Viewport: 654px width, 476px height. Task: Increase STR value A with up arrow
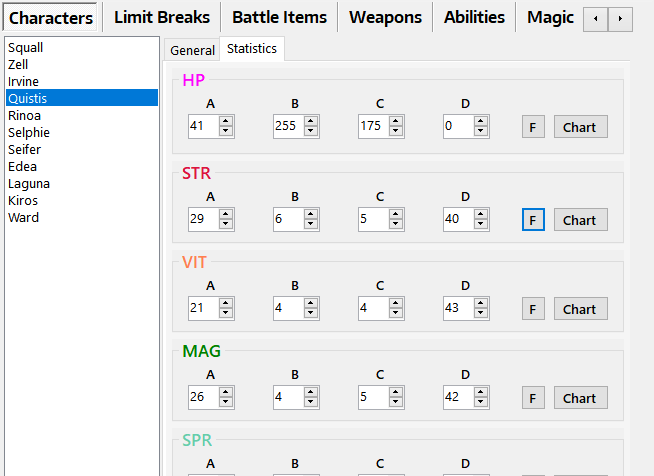point(226,214)
